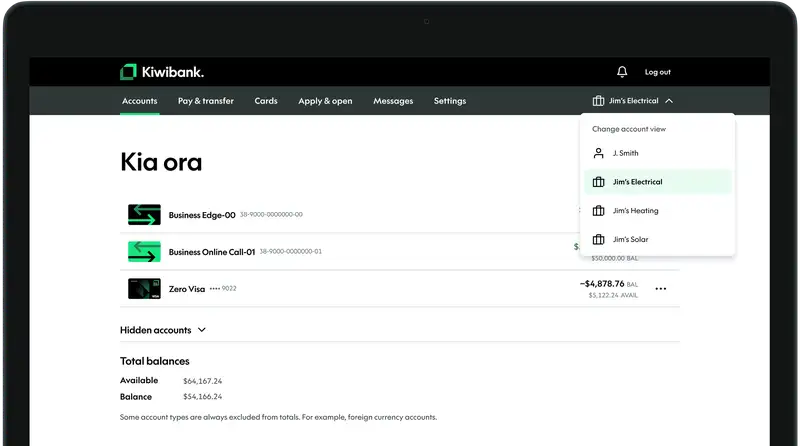Click the Zero Visa masked number 9022
This screenshot has height=446, width=800.
click(x=223, y=288)
